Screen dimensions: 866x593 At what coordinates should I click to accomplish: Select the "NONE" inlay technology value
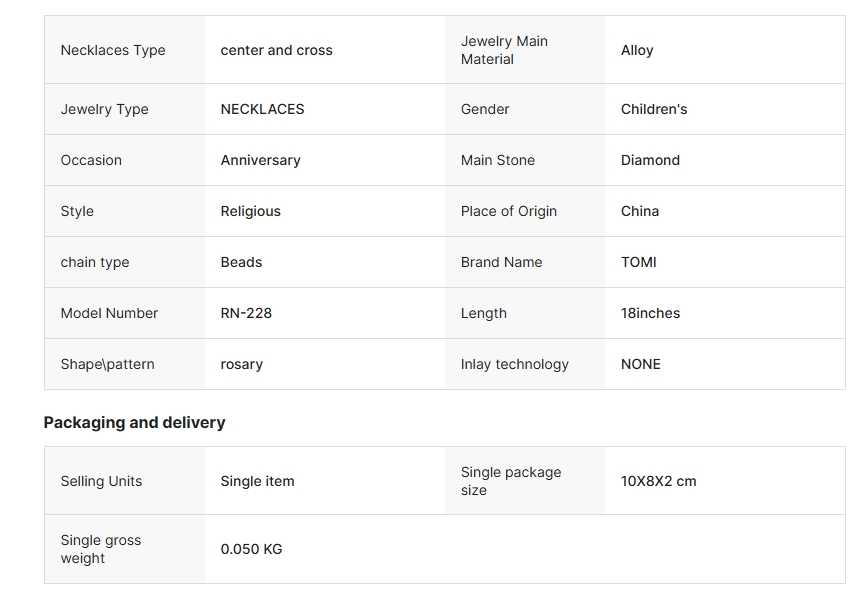click(x=641, y=364)
